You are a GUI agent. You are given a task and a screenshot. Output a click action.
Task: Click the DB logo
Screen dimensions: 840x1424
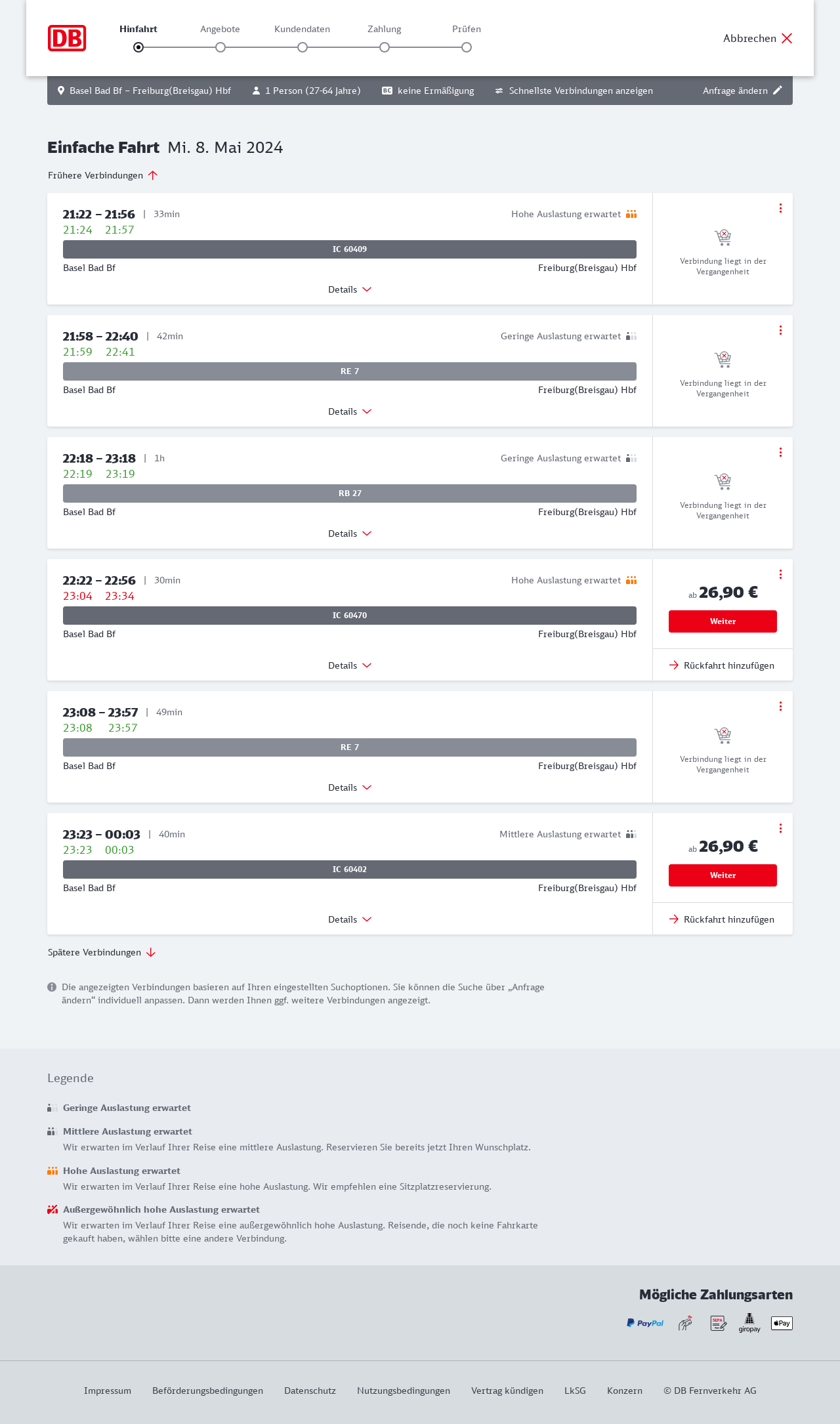pyautogui.click(x=67, y=38)
